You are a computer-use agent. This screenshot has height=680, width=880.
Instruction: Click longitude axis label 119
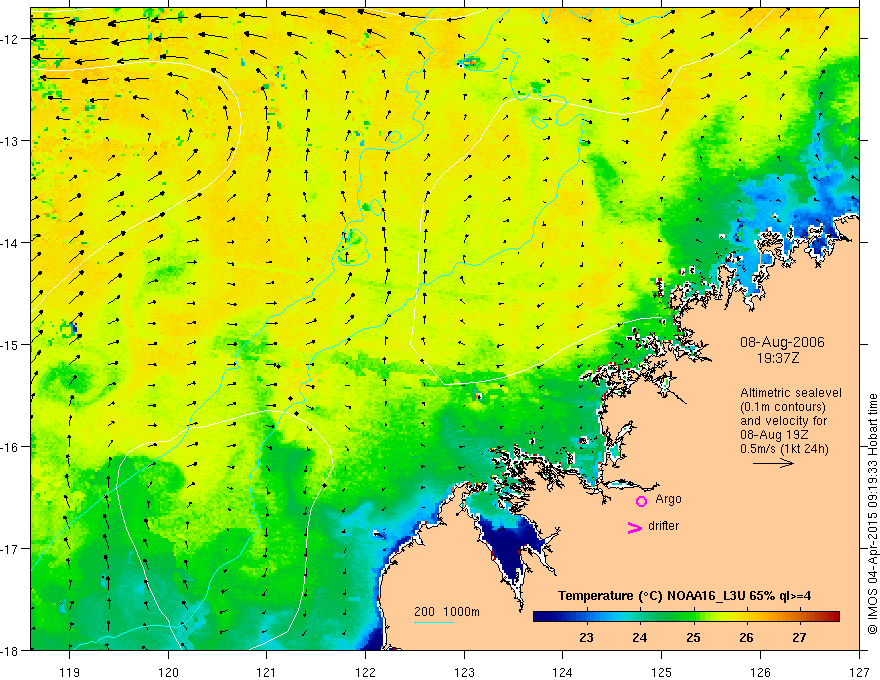[x=69, y=672]
